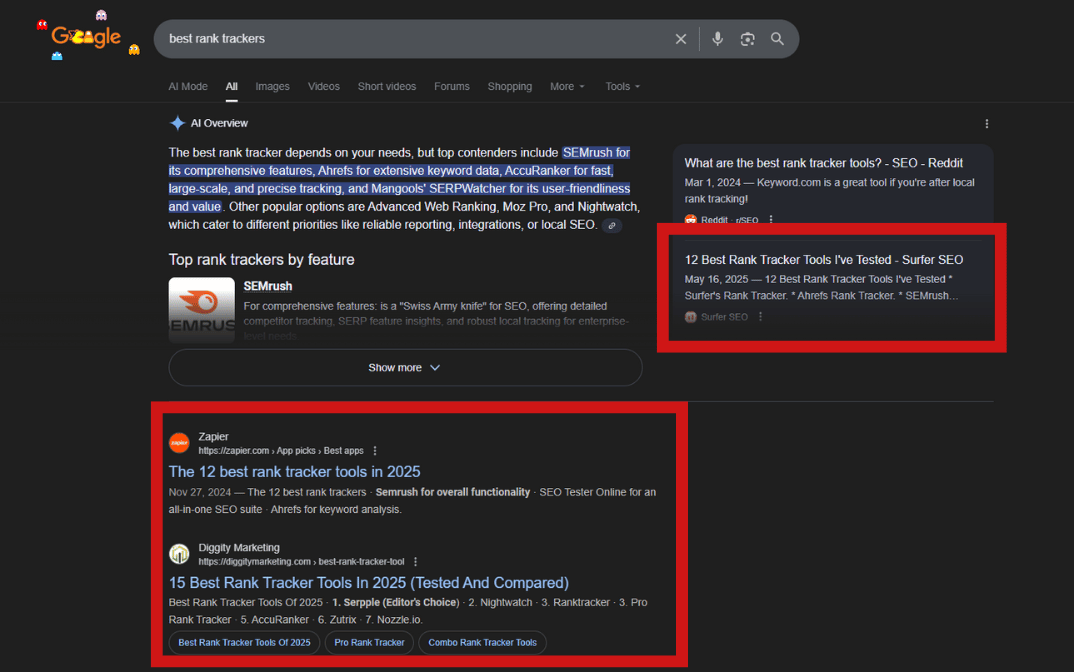Expand the Tools dropdown
This screenshot has width=1074, height=672.
point(622,86)
